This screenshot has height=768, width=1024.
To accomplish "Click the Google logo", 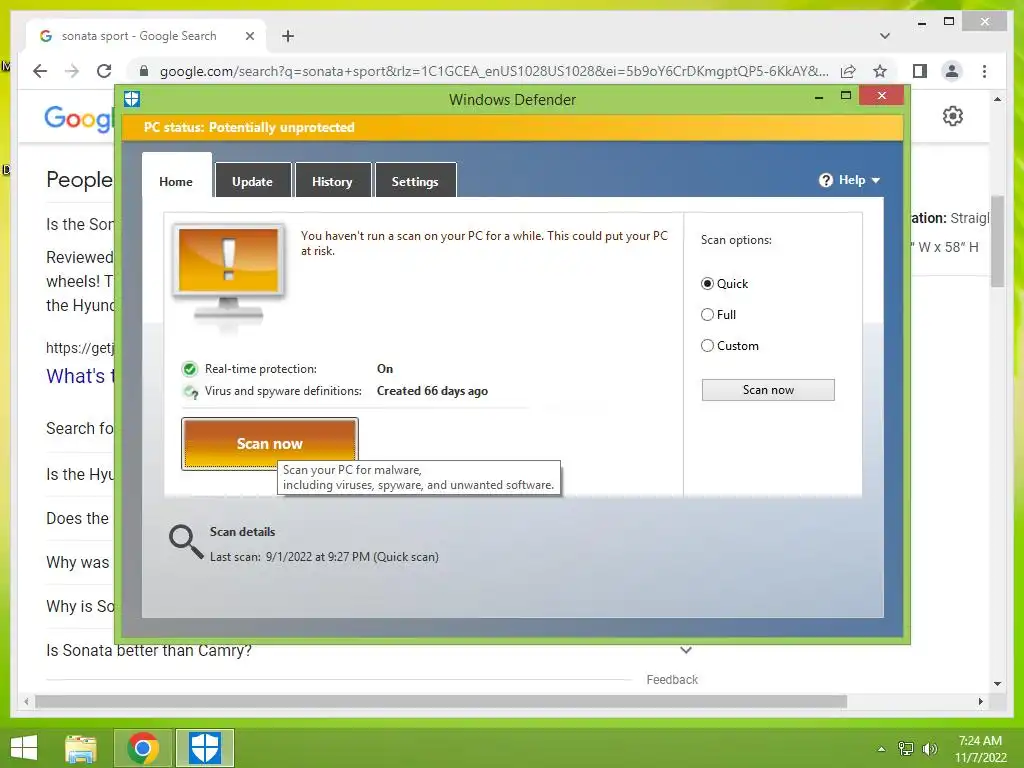I will [x=78, y=119].
